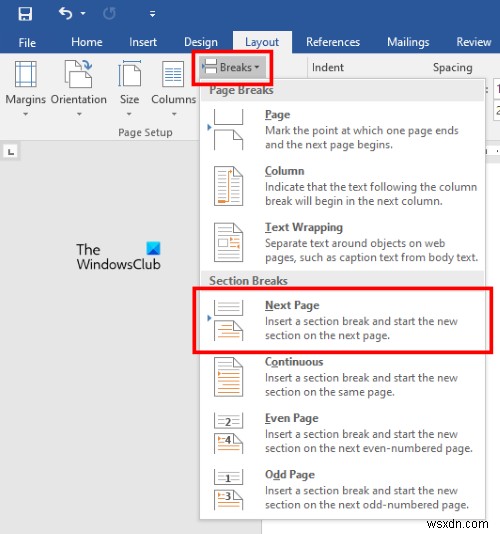
Task: Open the File tab
Action: tap(27, 43)
